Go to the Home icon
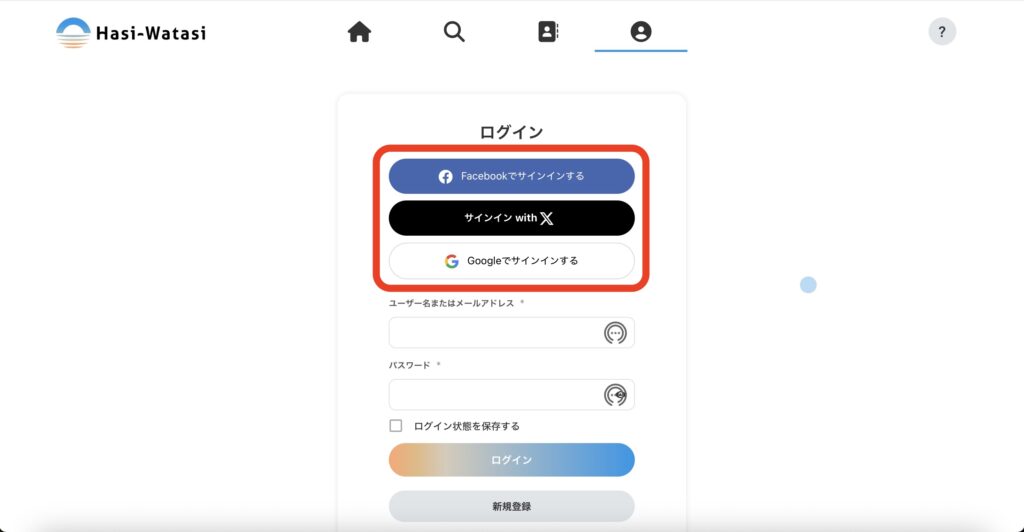The width and height of the screenshot is (1024, 532). pyautogui.click(x=359, y=31)
